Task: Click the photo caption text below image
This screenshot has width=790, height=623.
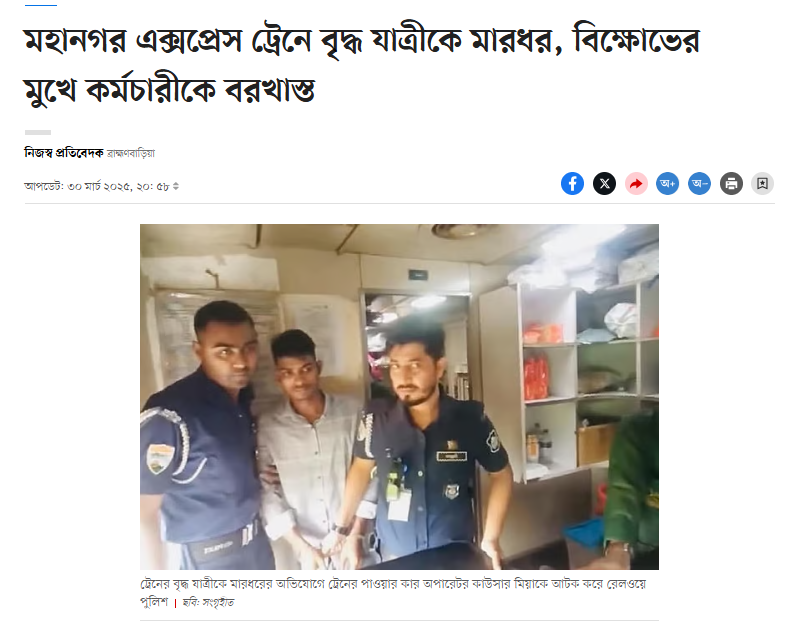Action: (x=393, y=593)
